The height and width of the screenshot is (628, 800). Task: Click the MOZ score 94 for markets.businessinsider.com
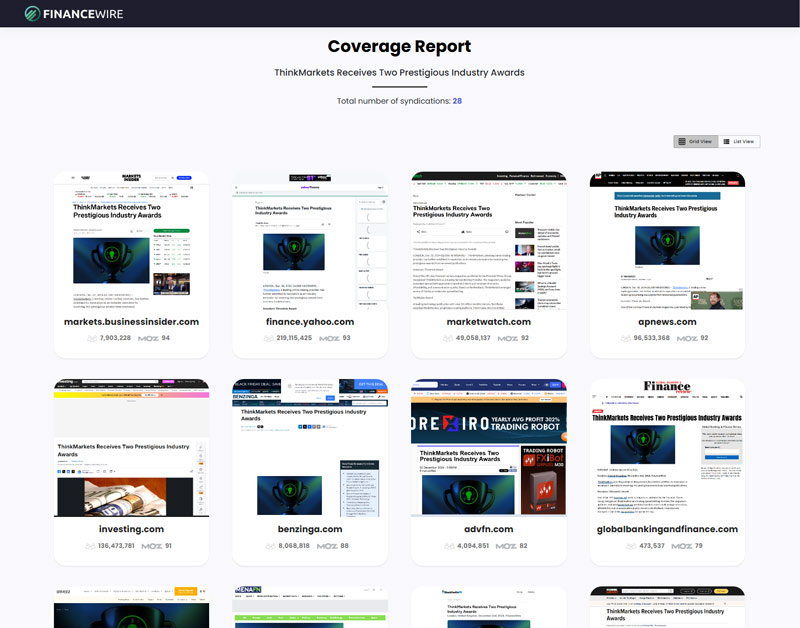166,338
